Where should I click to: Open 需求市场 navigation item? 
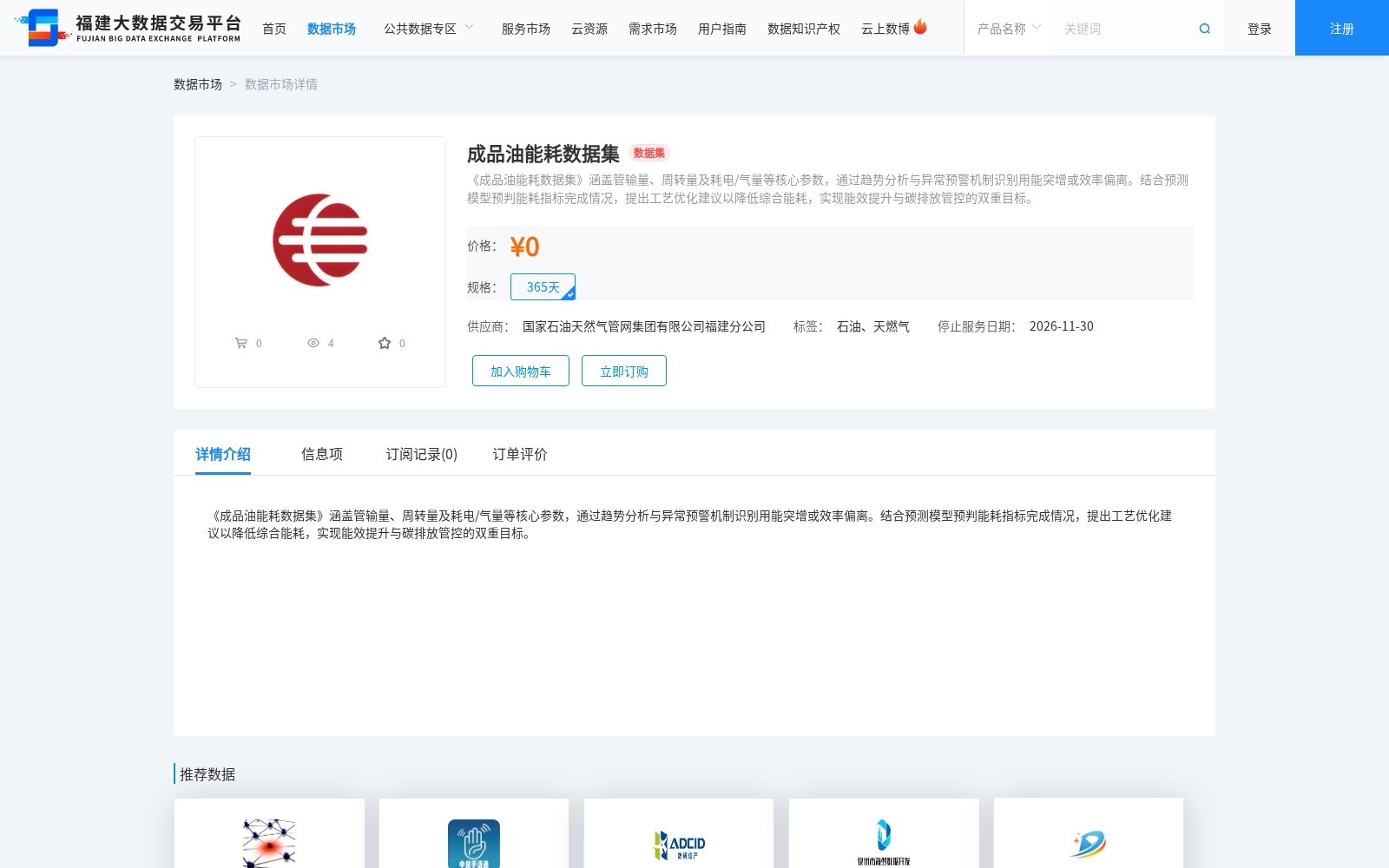[653, 29]
